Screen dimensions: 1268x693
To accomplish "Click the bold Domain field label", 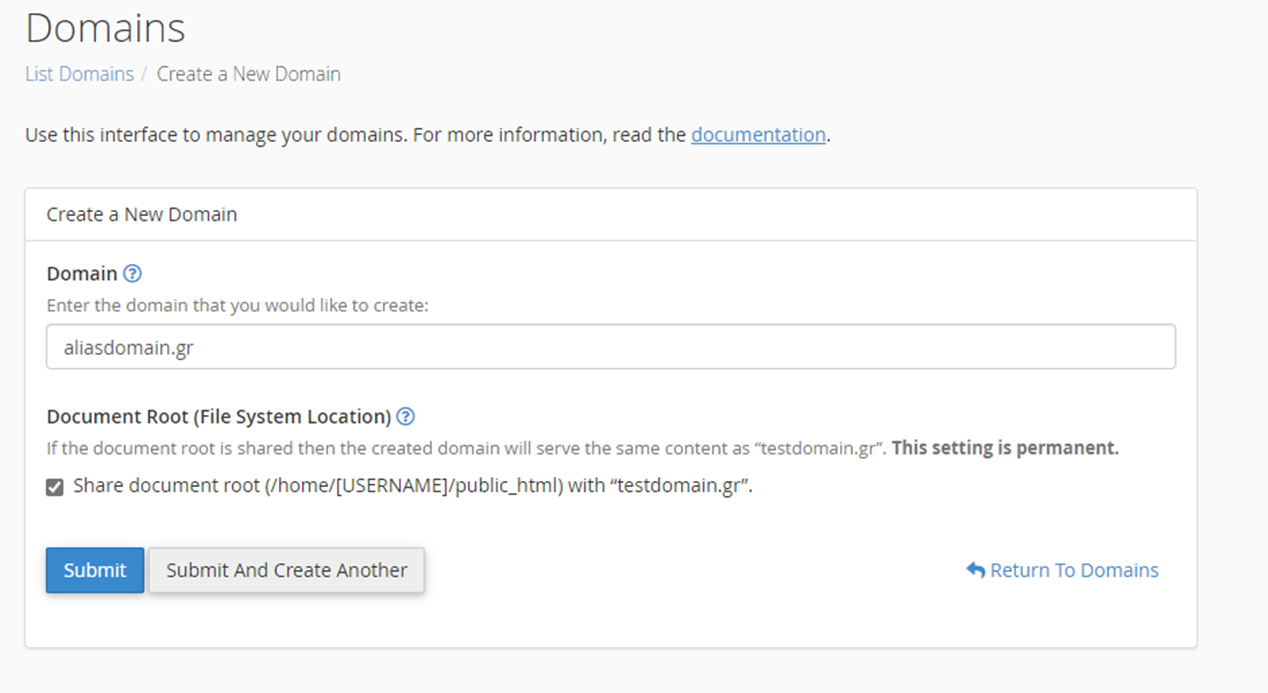I will click(82, 273).
